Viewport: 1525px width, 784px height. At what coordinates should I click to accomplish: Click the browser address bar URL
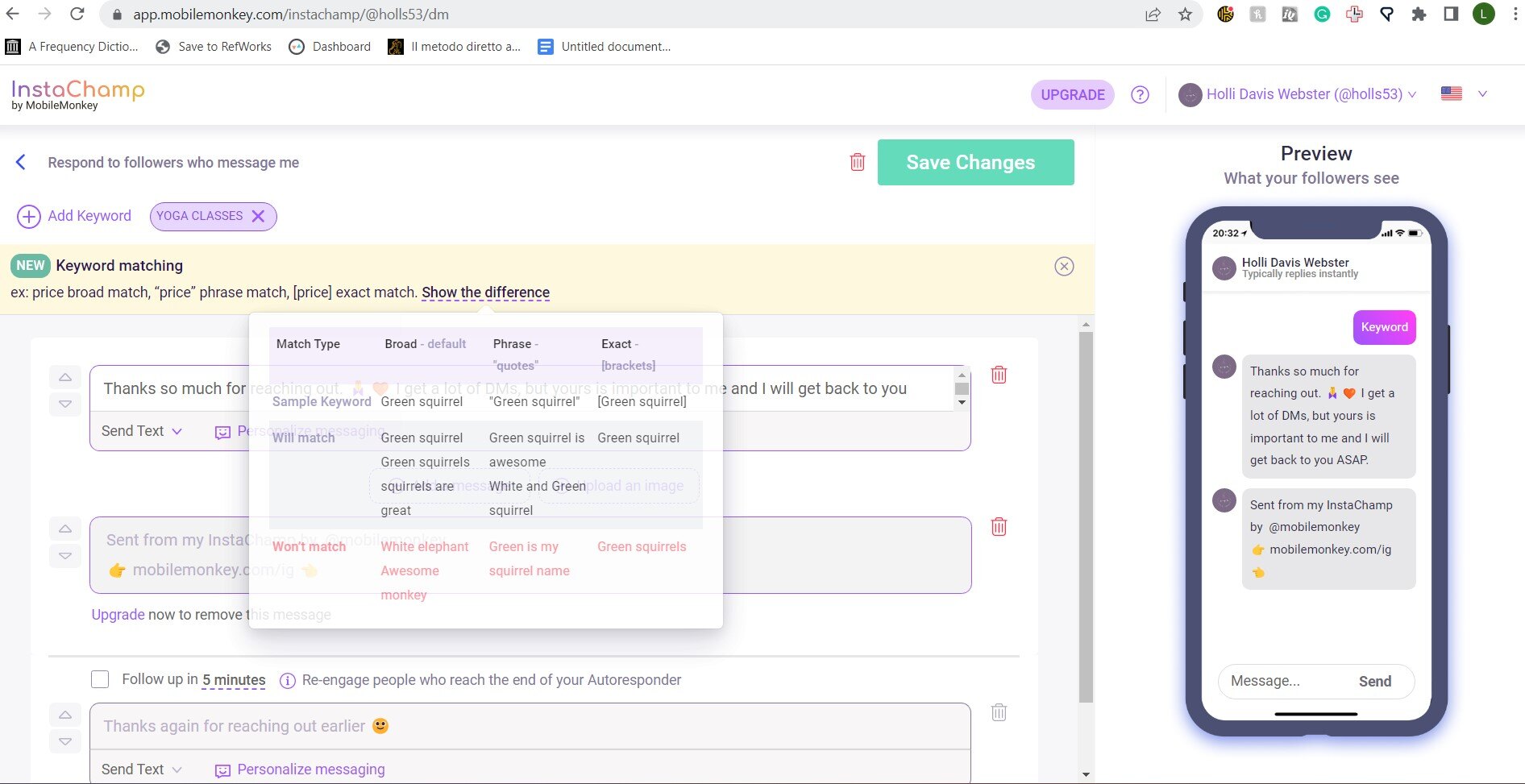(291, 15)
